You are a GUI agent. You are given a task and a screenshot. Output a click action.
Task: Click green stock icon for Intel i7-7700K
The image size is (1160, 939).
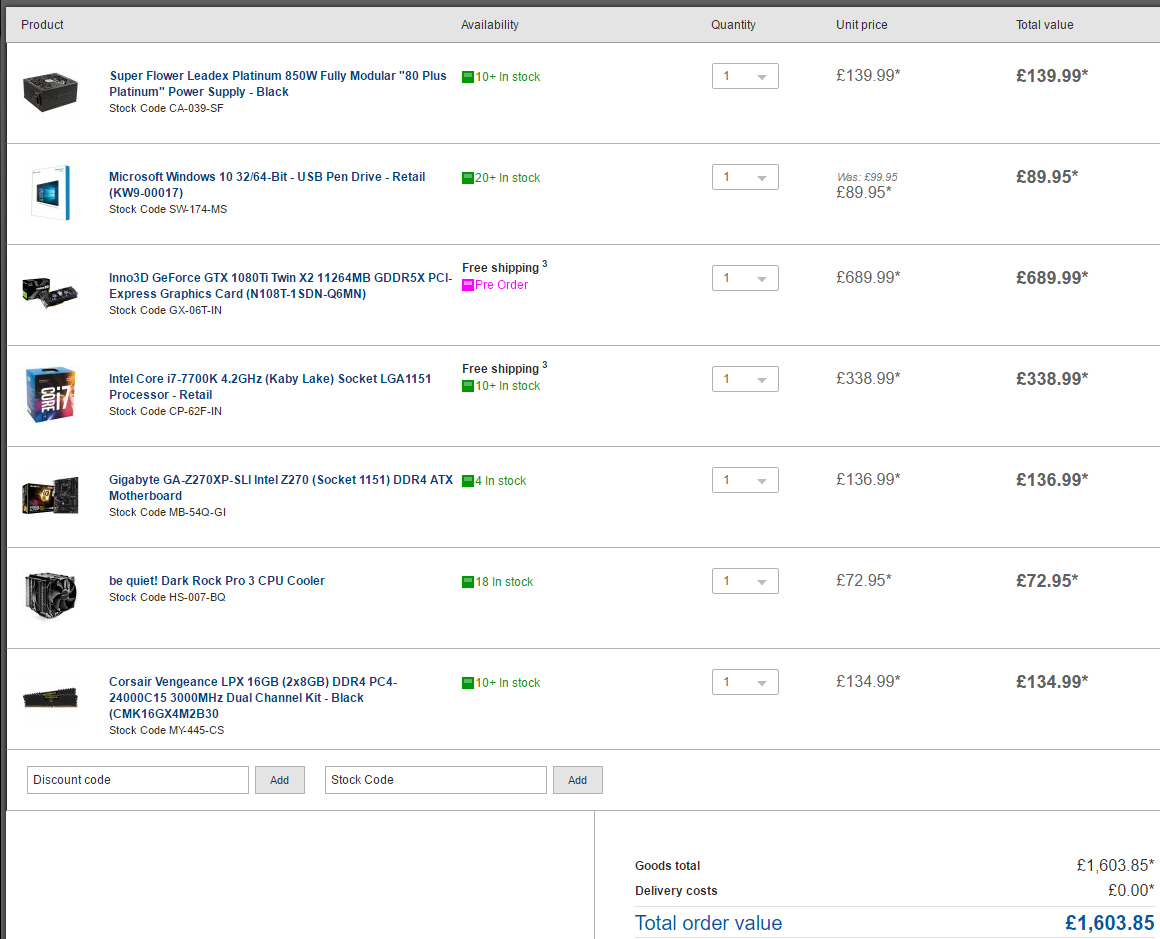[x=468, y=386]
